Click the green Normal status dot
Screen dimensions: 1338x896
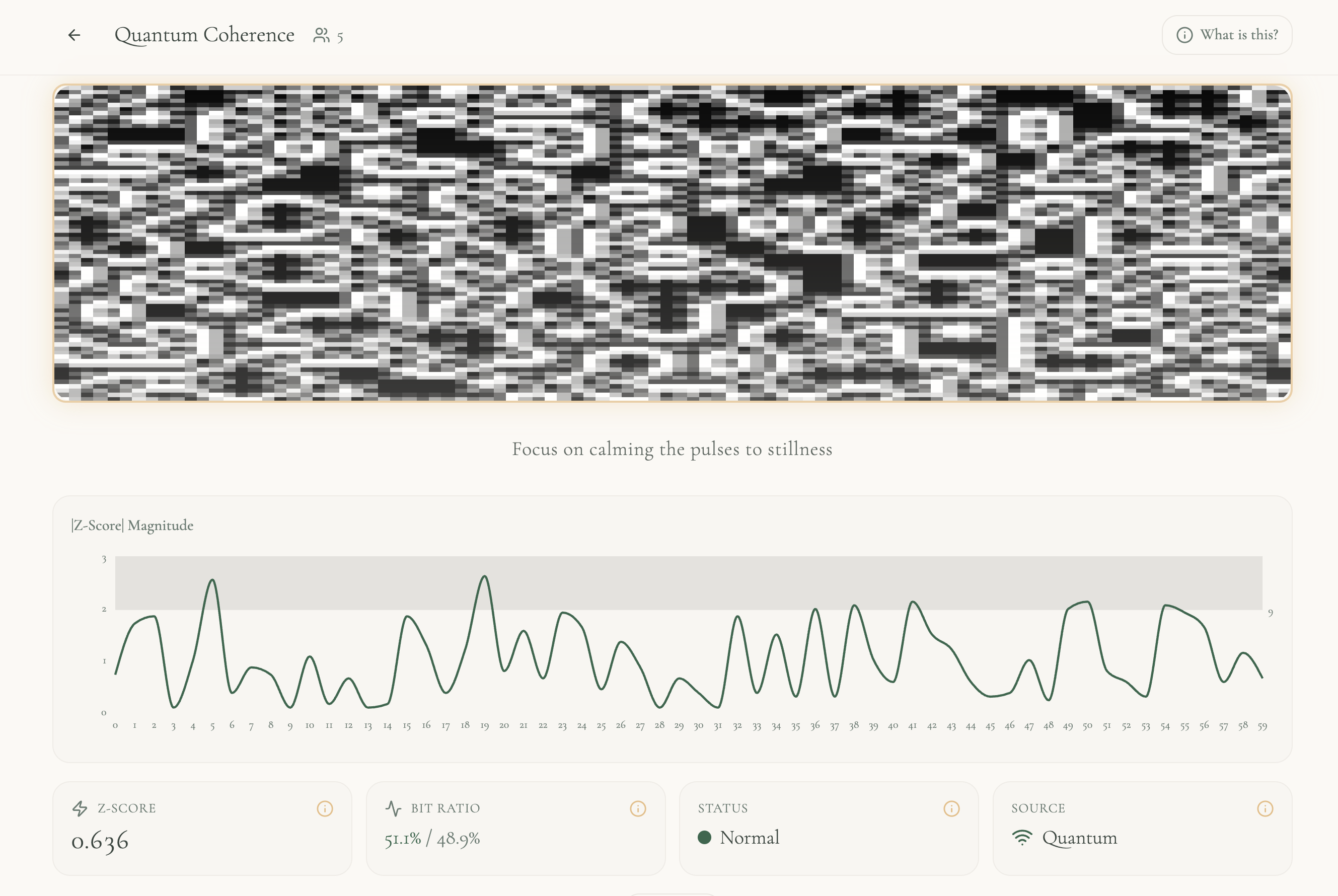click(x=704, y=838)
